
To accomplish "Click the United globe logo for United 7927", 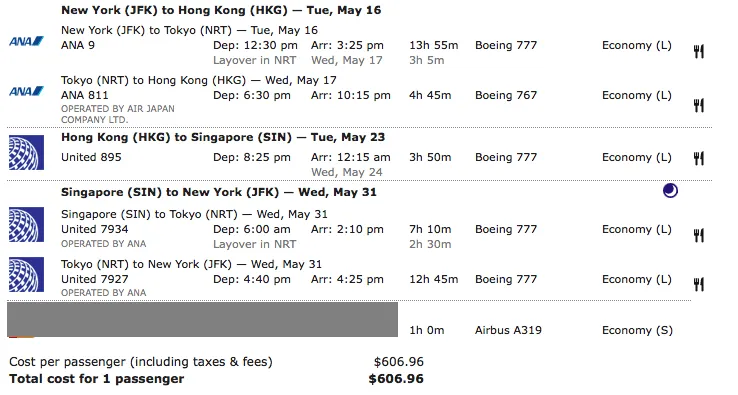I will (26, 274).
